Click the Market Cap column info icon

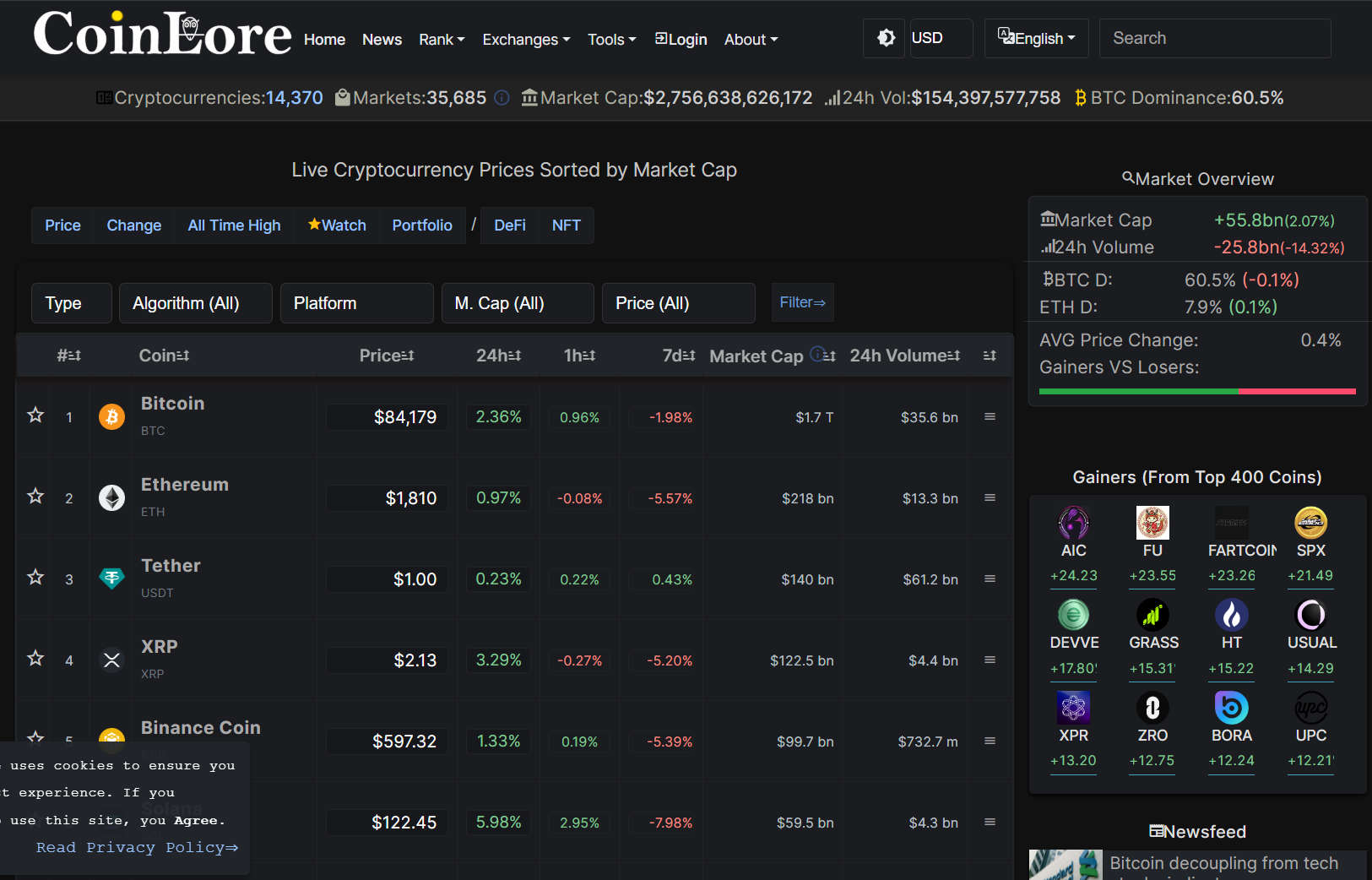(x=817, y=354)
